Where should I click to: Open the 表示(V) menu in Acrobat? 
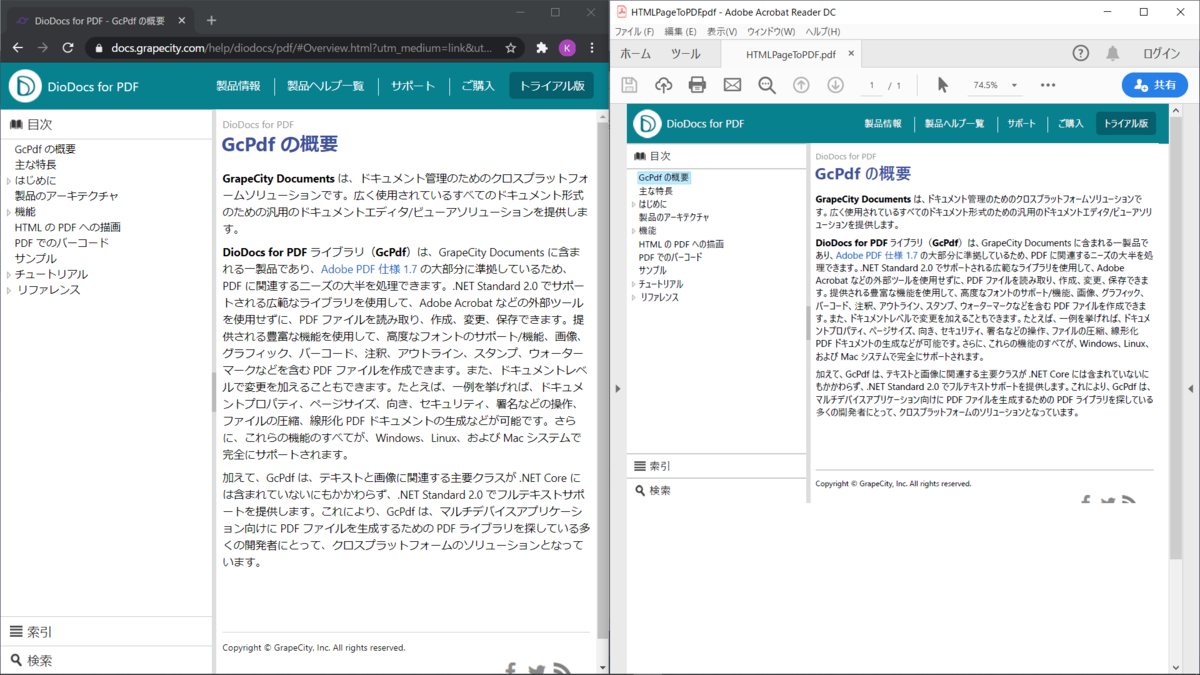[x=722, y=32]
